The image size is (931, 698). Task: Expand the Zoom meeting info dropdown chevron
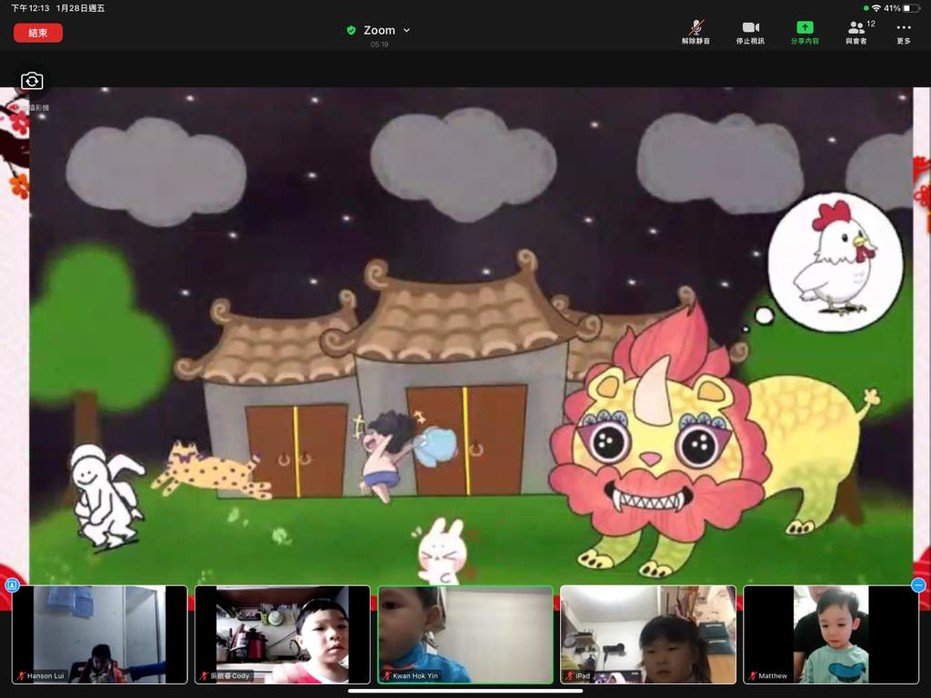point(406,31)
